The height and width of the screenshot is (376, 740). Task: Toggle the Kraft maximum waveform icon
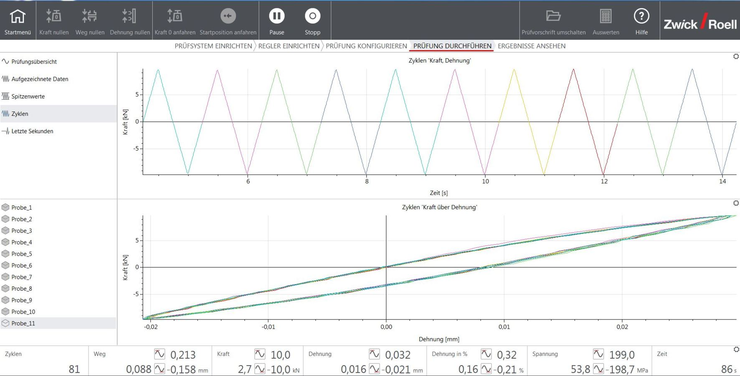coord(260,354)
